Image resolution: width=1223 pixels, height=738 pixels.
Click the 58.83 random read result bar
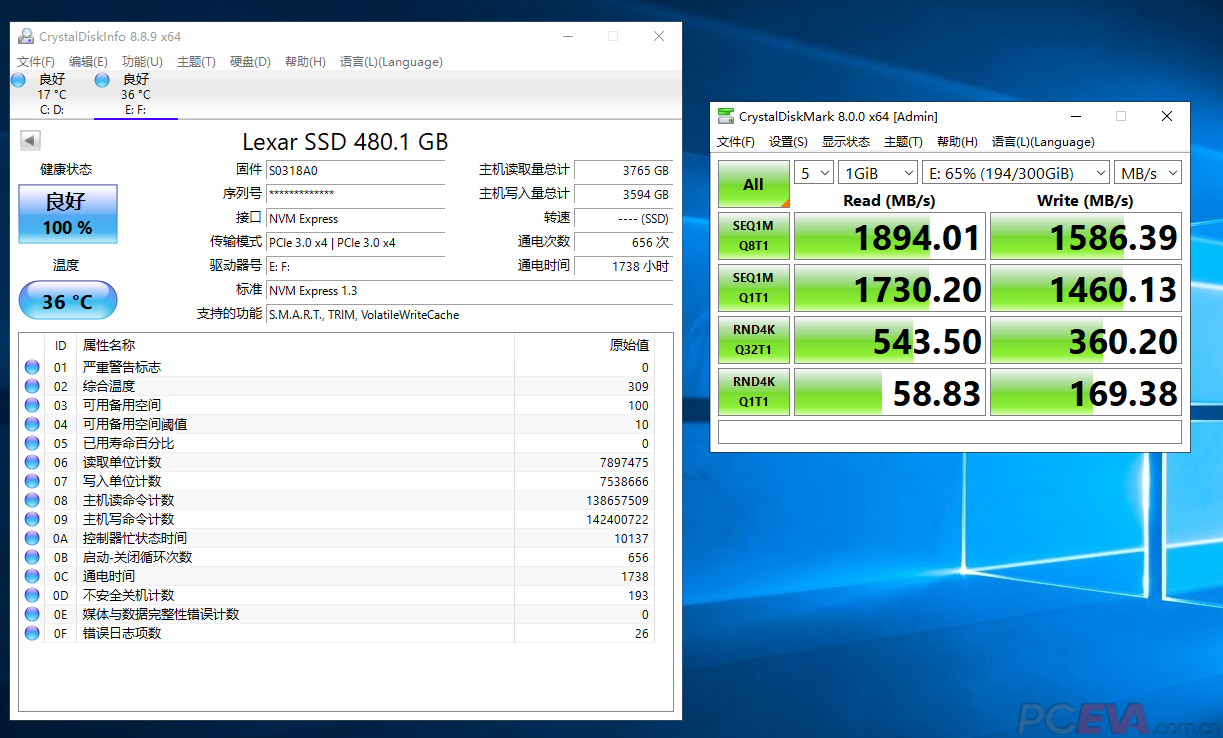[890, 393]
